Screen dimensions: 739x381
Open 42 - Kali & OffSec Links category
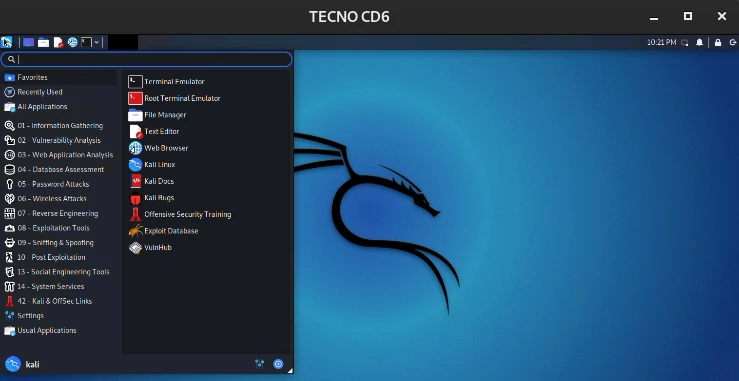coord(59,301)
